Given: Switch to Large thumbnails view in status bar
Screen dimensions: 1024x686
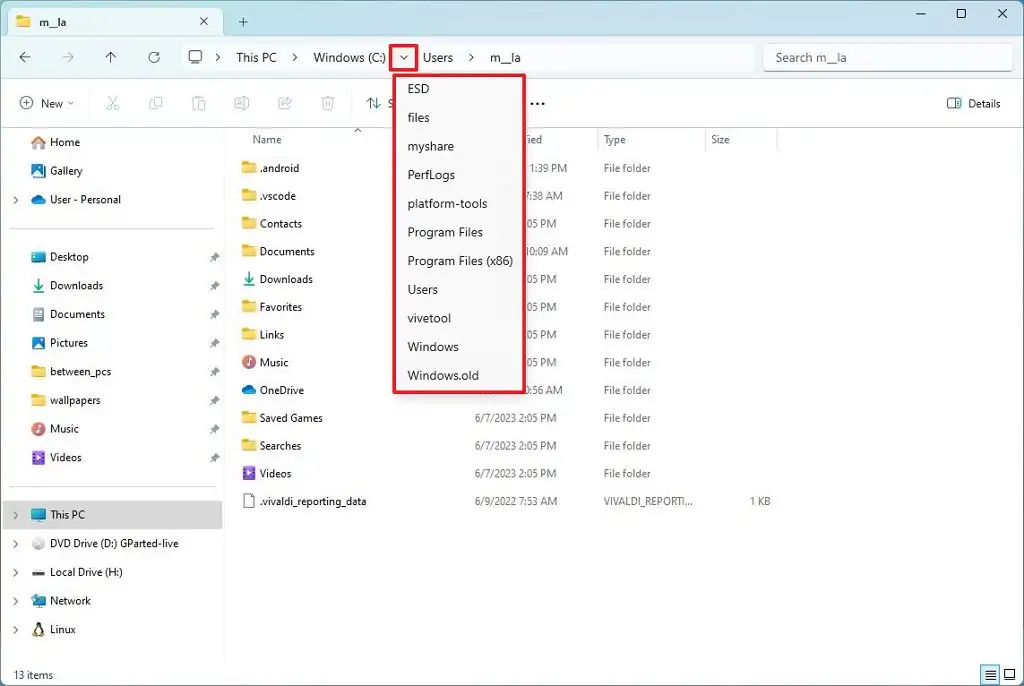Looking at the screenshot, I should (x=1011, y=675).
